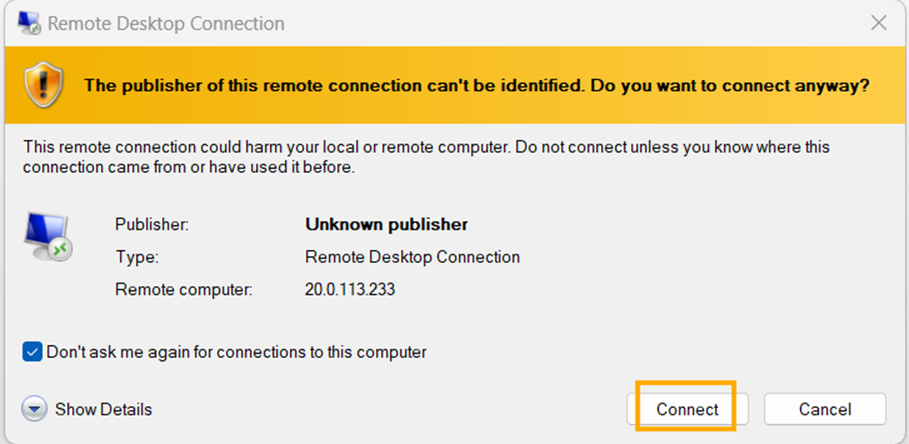
Task: Click the bold publisher warning headline
Action: coord(476,85)
